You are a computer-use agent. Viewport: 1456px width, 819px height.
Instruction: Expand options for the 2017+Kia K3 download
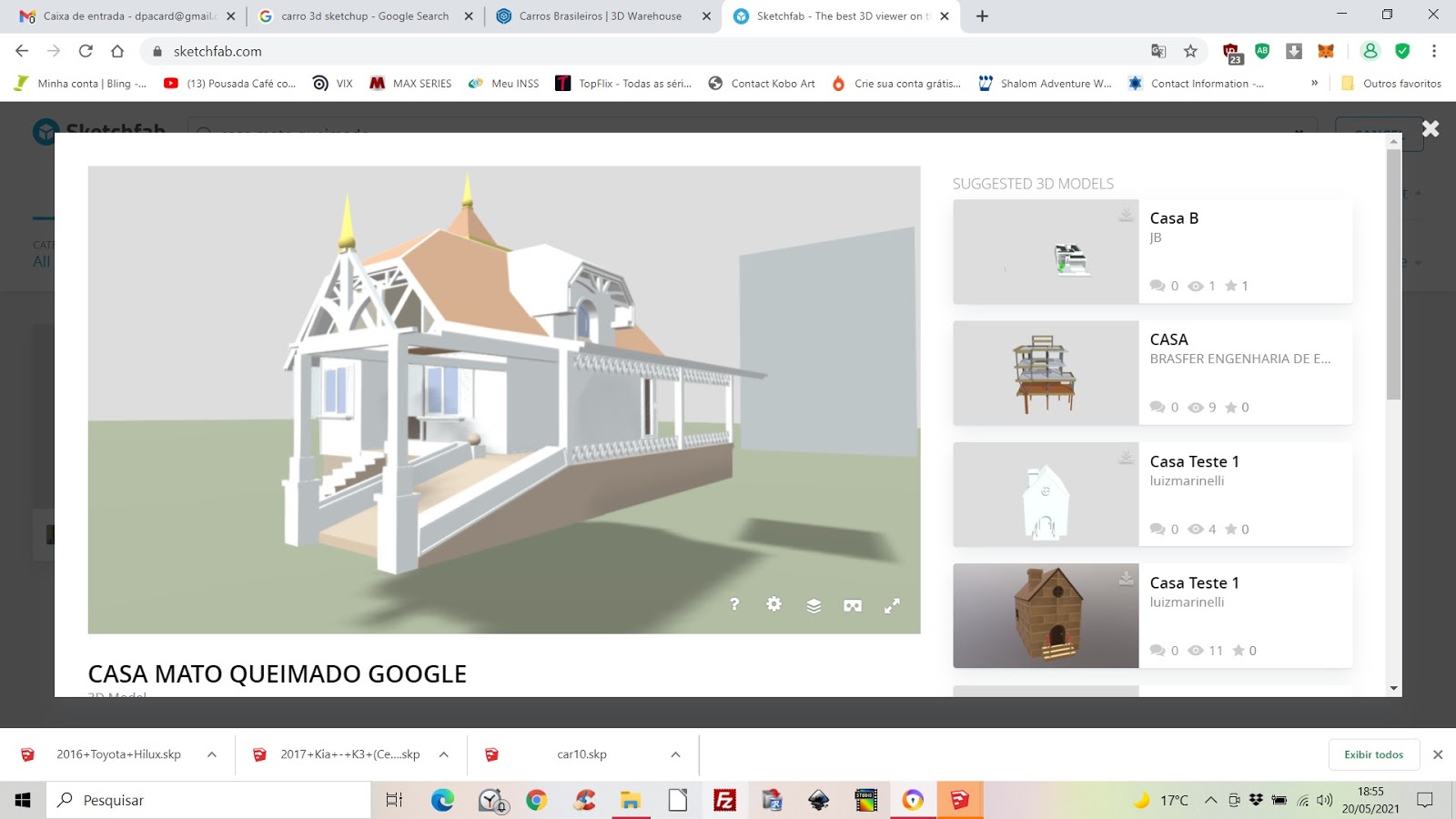(x=443, y=754)
